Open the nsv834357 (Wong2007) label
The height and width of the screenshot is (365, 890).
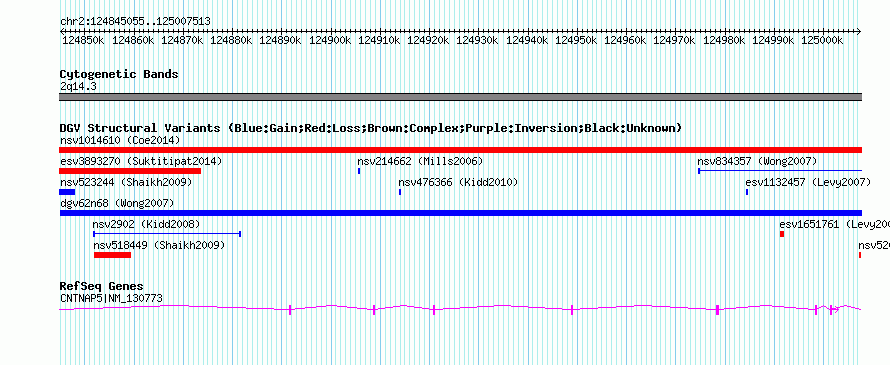(757, 161)
